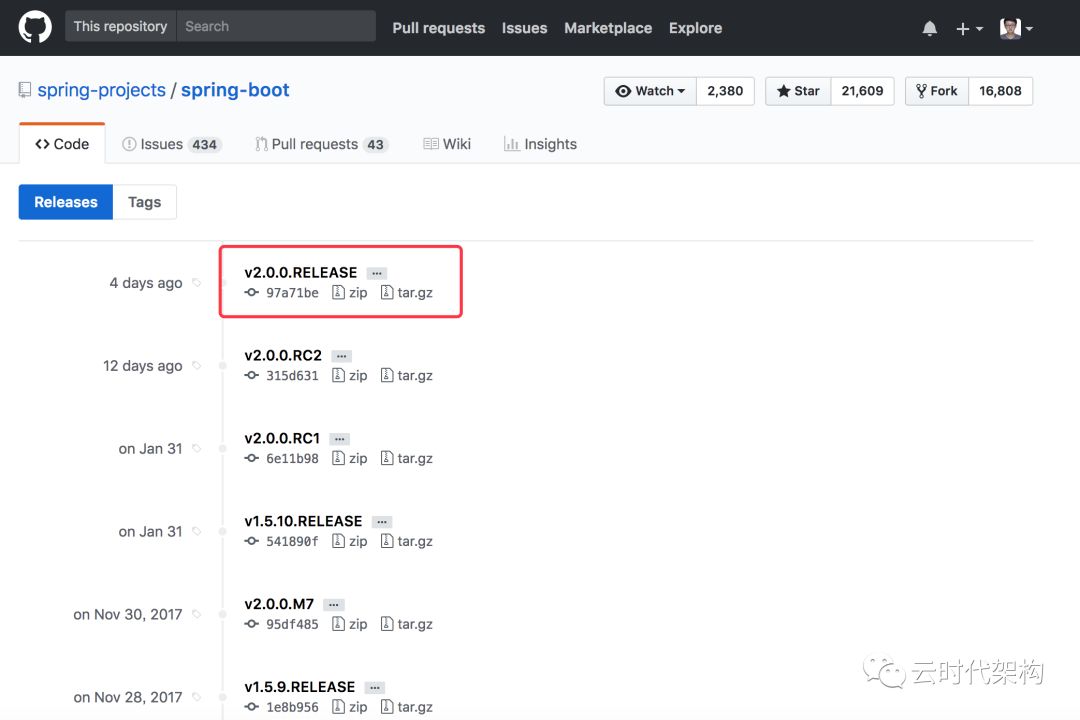1080x720 pixels.
Task: Download v1.5.9.RELEASE tar.gz archive
Action: point(406,707)
